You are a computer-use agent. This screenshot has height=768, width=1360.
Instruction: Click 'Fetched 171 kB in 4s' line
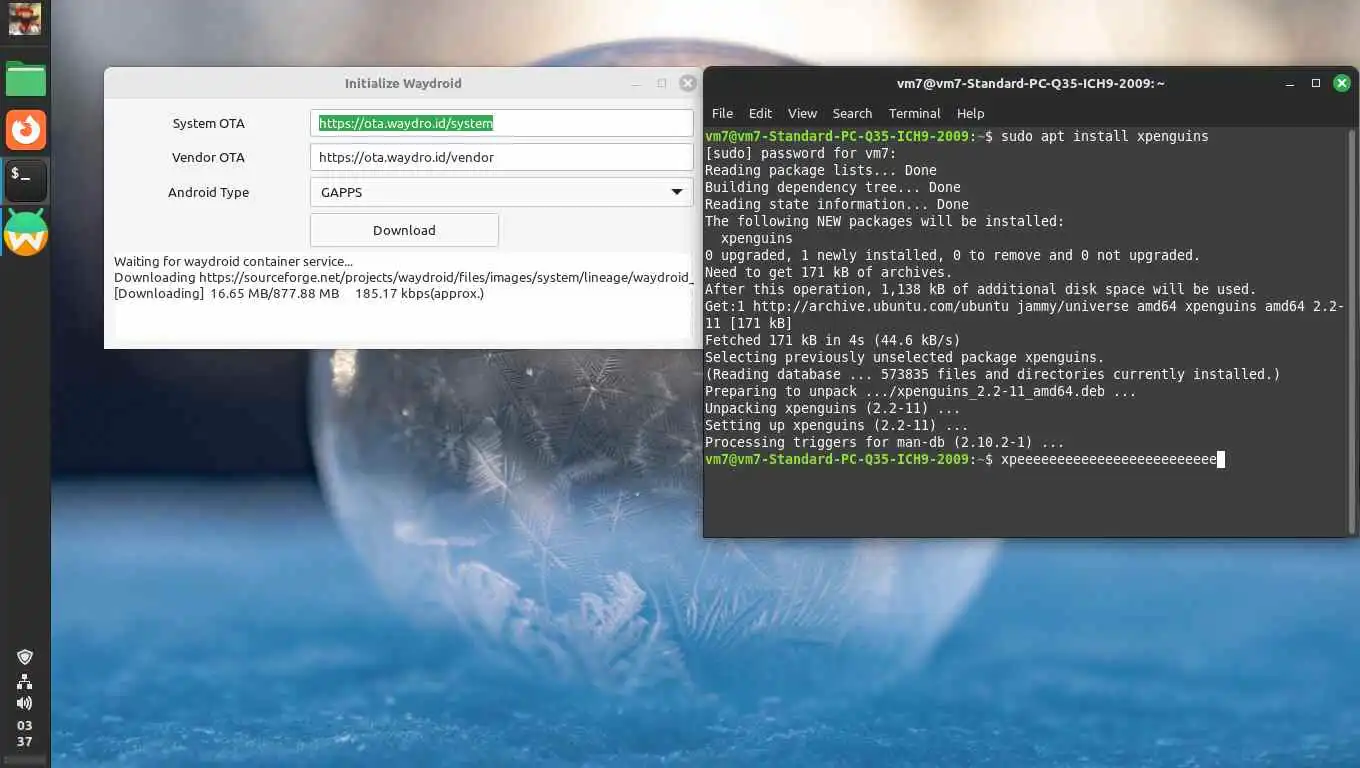[x=833, y=340]
